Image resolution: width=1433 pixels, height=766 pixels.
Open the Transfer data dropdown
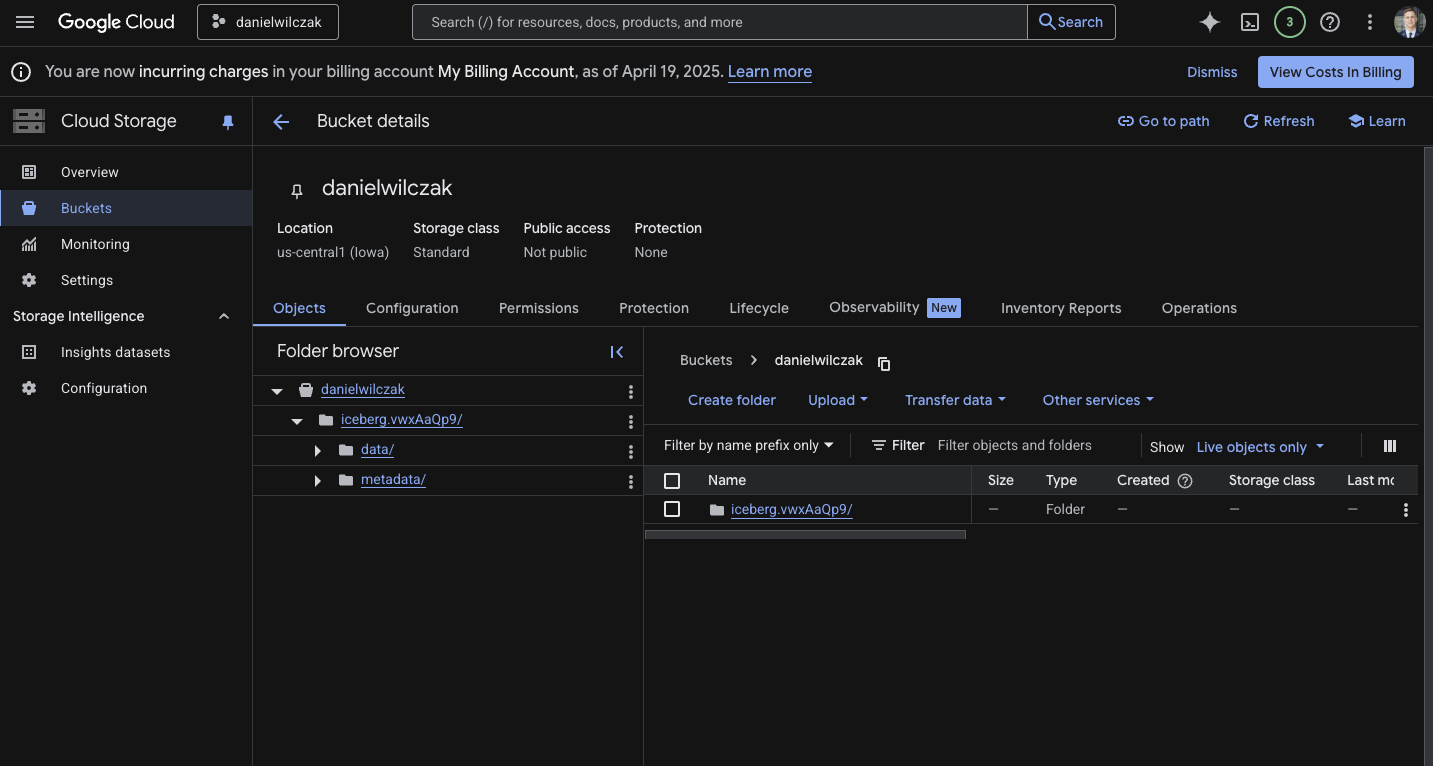pyautogui.click(x=955, y=400)
